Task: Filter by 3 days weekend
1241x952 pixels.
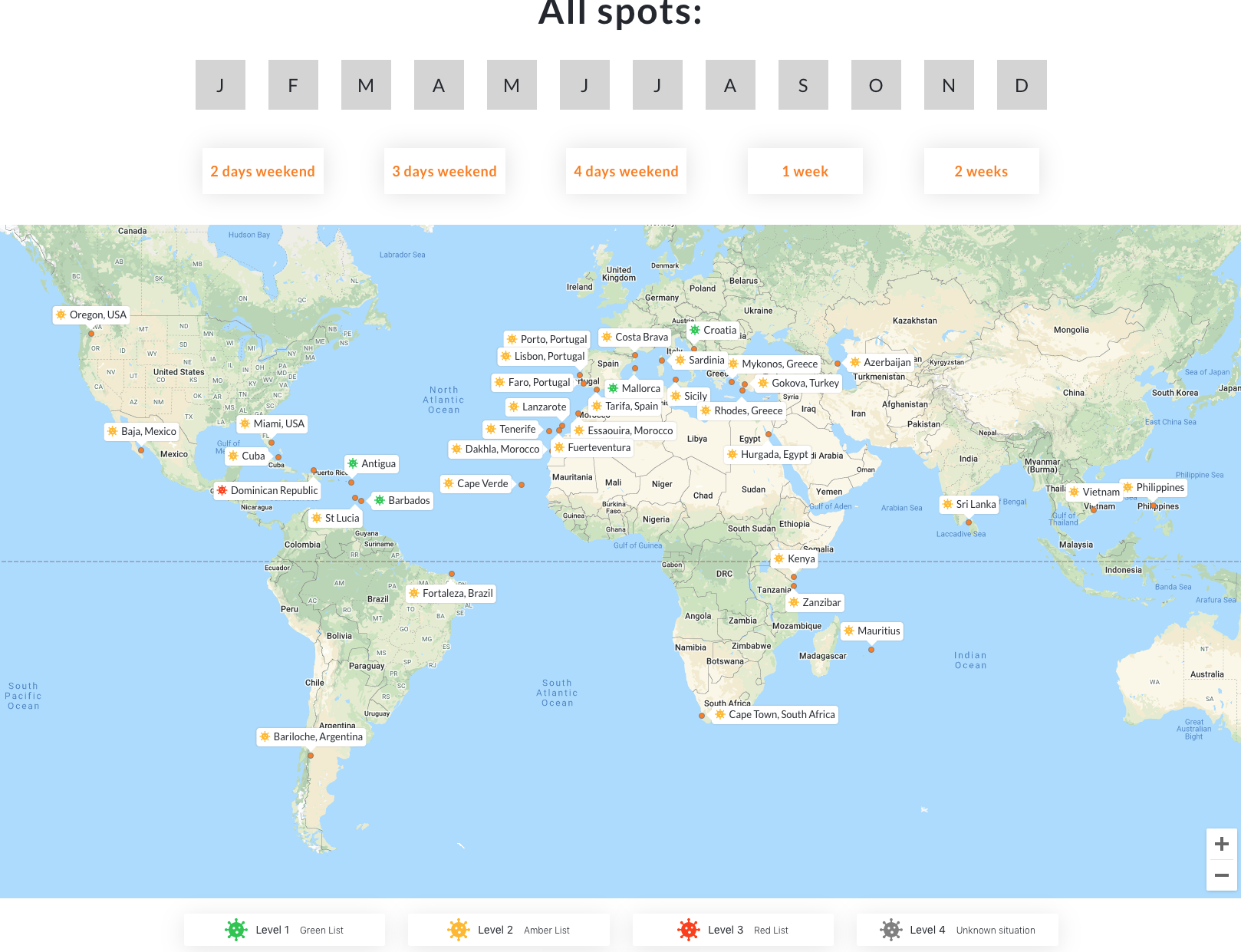Action: point(445,171)
